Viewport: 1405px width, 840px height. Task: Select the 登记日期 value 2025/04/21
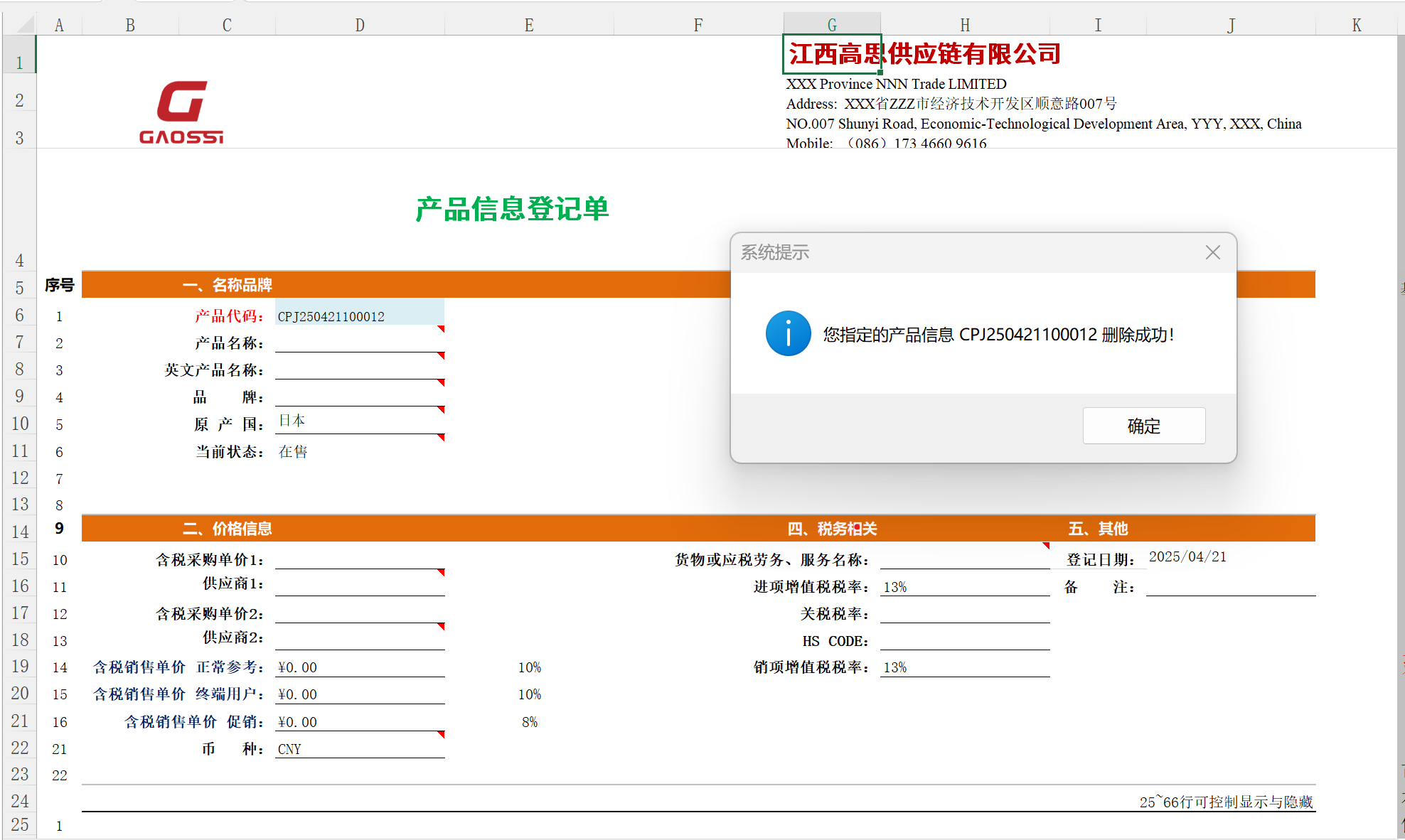tap(1187, 557)
